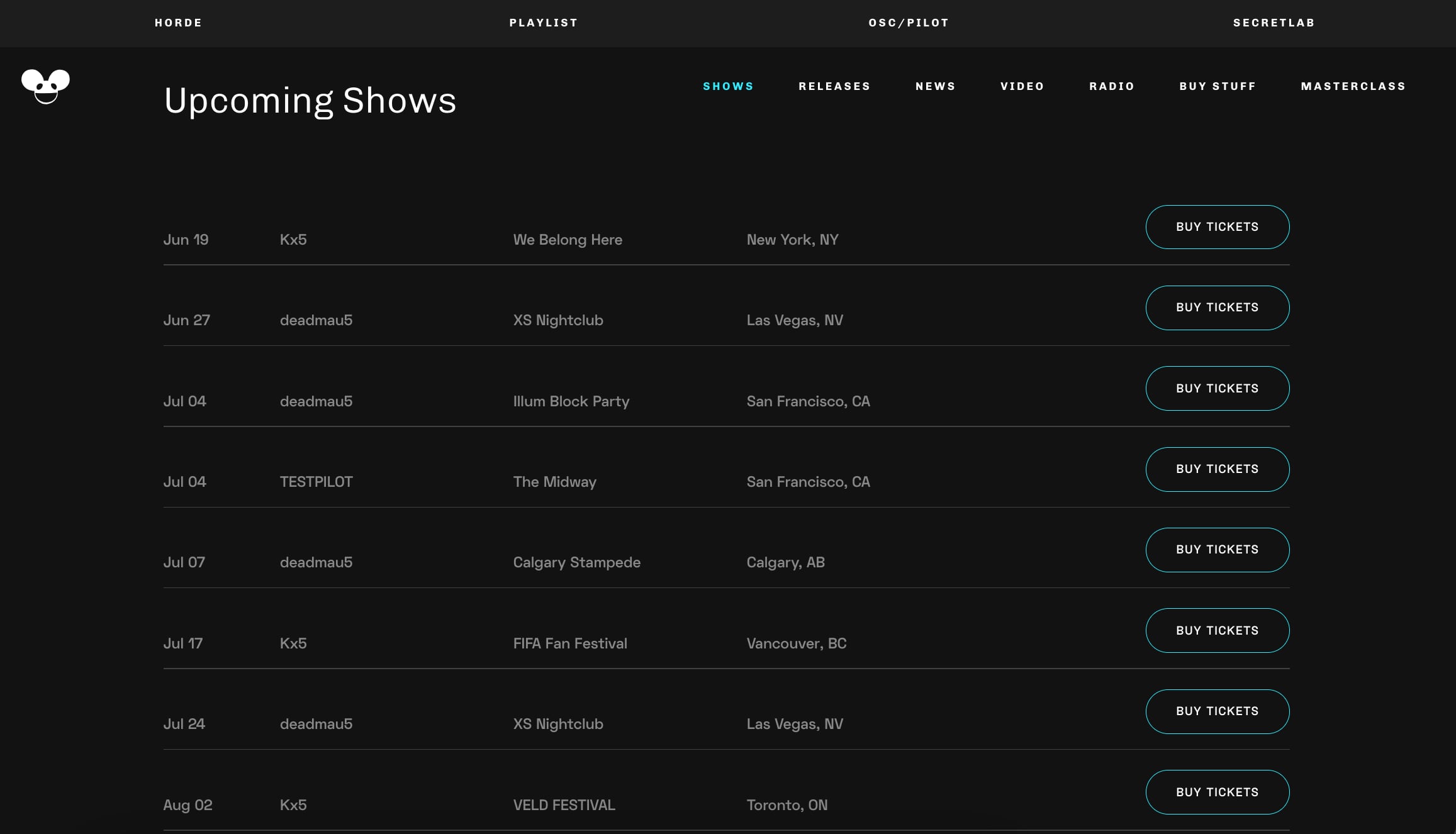The image size is (1456, 834).
Task: Open the OSC/PILOT link in top bar
Action: (909, 23)
